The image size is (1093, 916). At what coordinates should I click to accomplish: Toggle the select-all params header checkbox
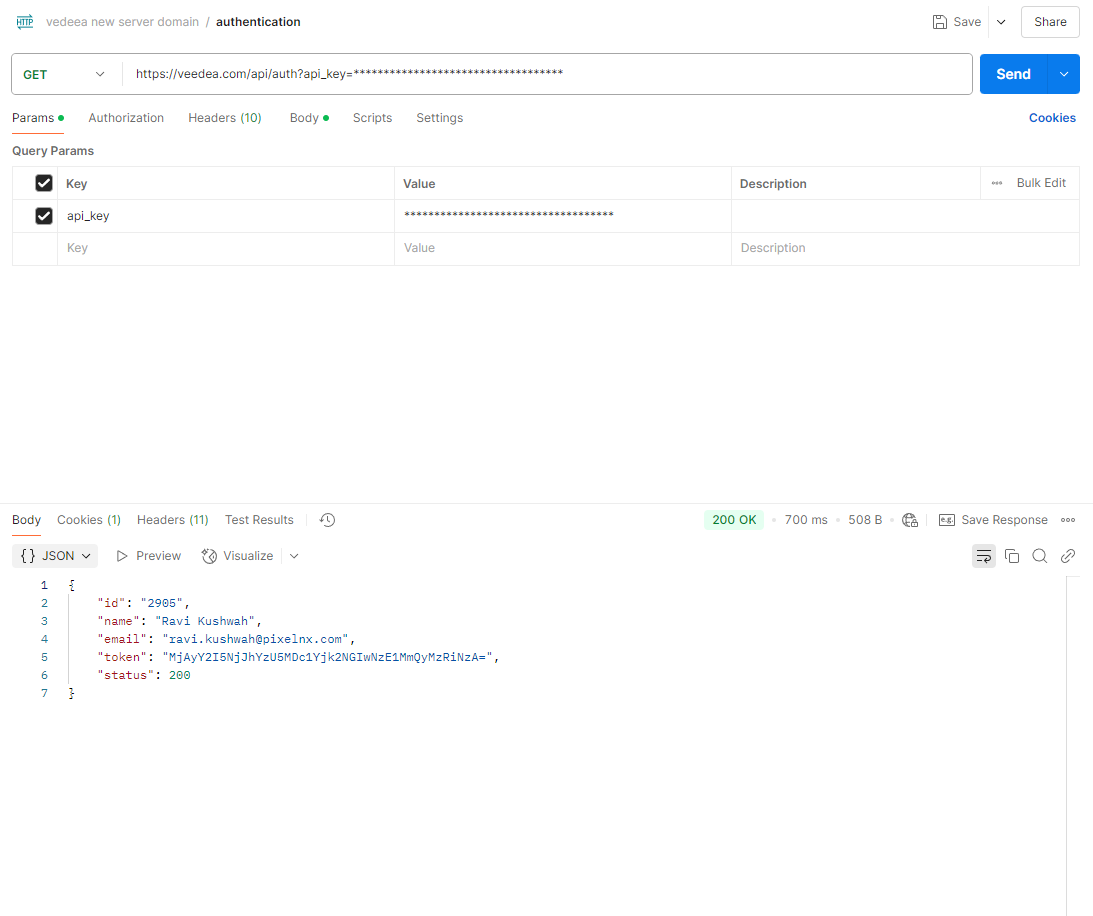44,183
